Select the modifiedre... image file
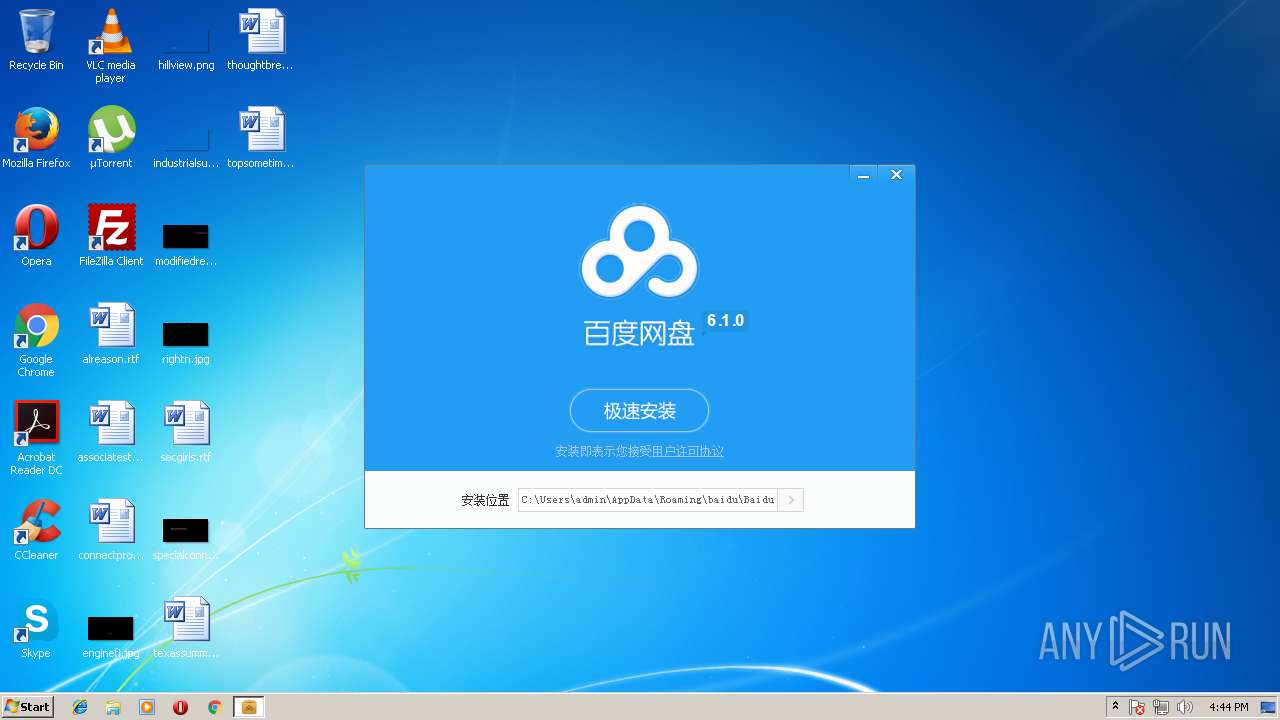This screenshot has width=1280, height=720. click(186, 244)
